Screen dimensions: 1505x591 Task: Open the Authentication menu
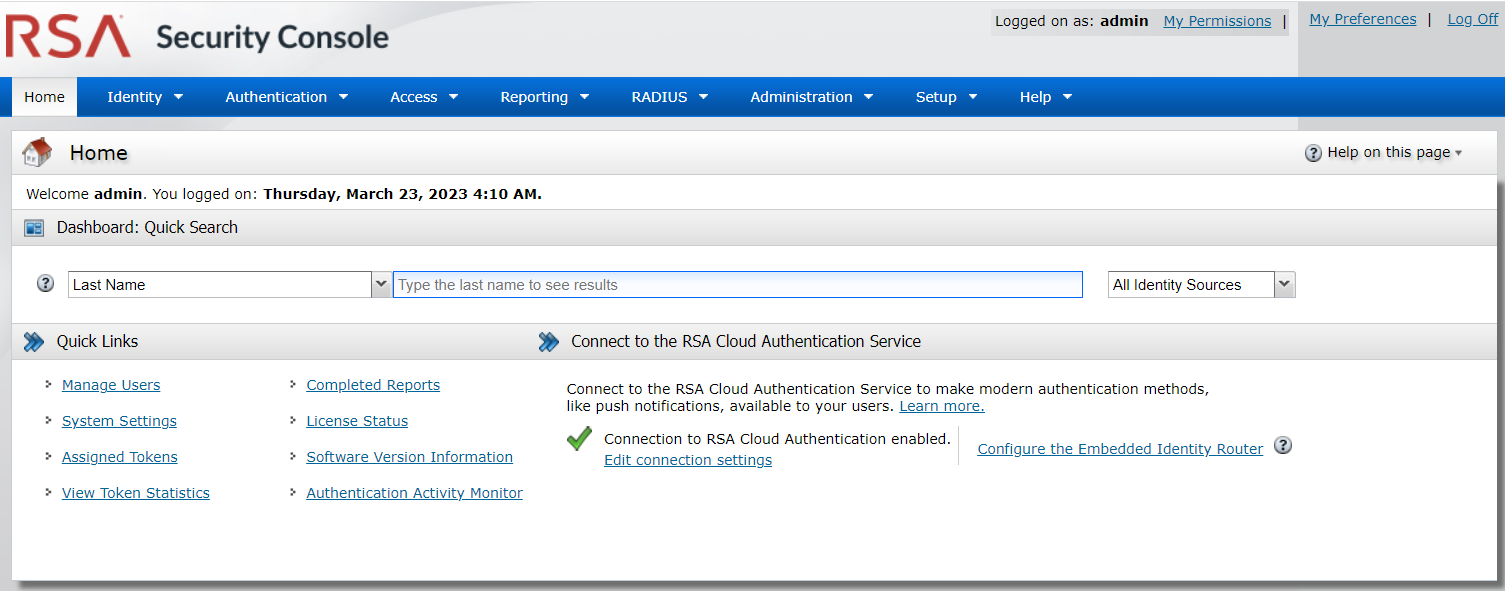click(286, 97)
